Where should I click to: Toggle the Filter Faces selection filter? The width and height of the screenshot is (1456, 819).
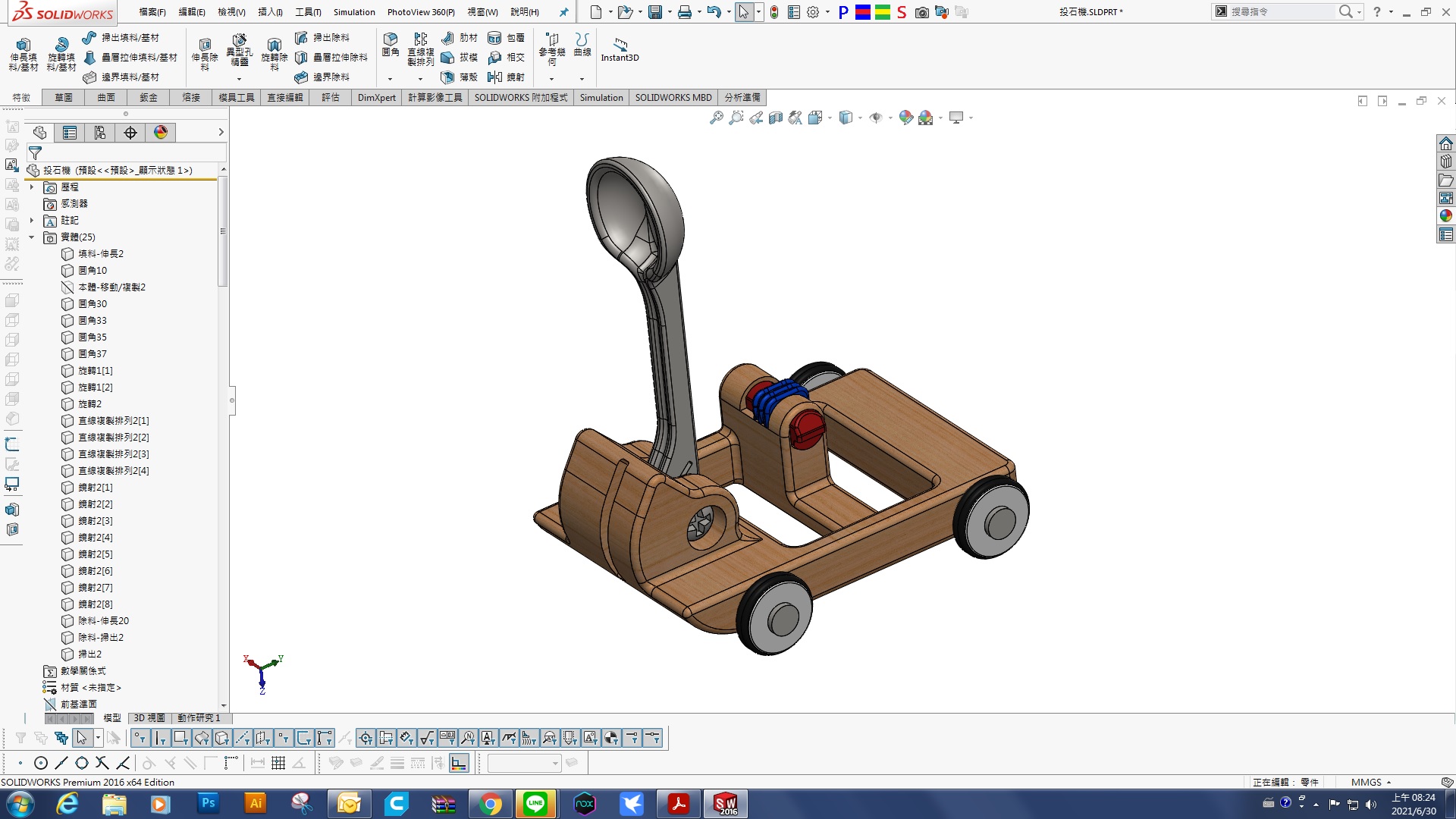[x=180, y=738]
